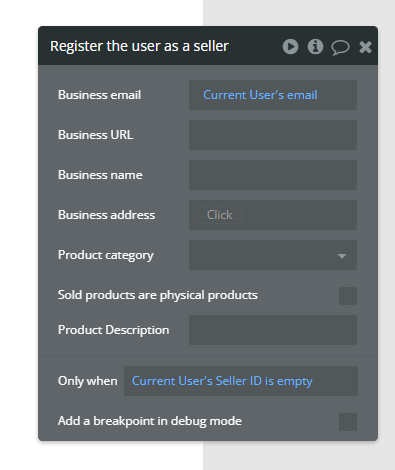The height and width of the screenshot is (470, 395).
Task: Toggle Sold products are physical products checkbox
Action: click(348, 296)
